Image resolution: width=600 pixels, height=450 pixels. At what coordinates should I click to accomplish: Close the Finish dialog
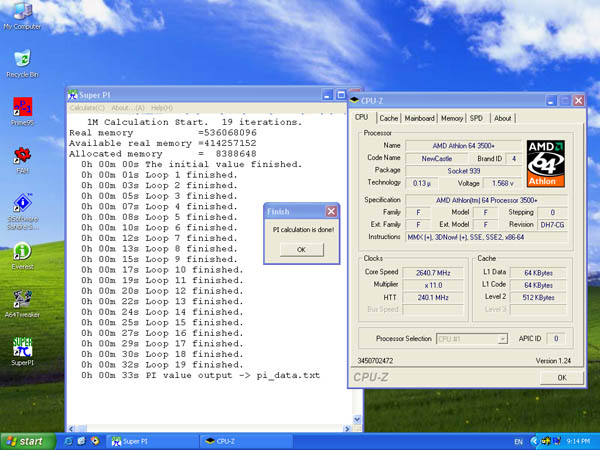(x=331, y=211)
